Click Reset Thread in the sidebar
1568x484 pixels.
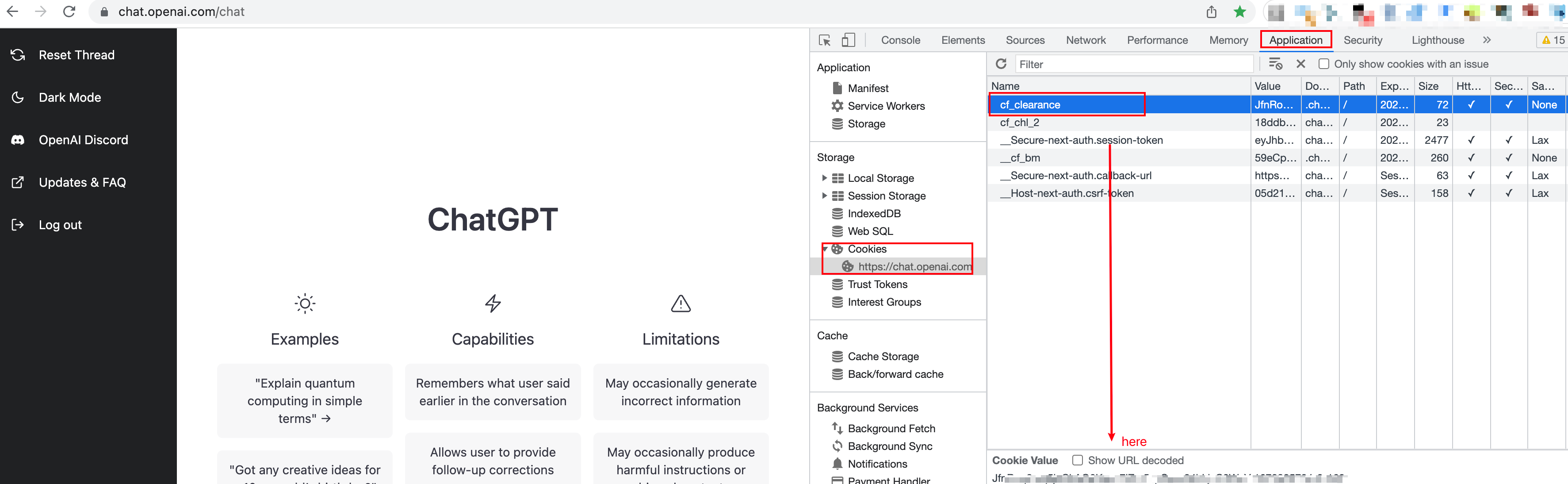pos(76,55)
